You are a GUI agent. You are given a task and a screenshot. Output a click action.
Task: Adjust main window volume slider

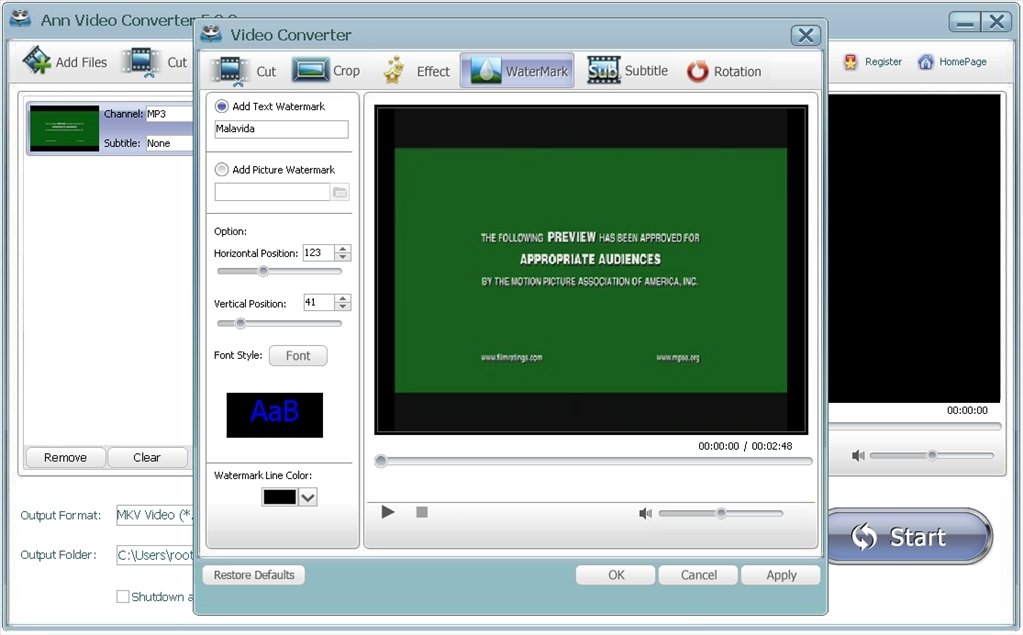[x=932, y=456]
